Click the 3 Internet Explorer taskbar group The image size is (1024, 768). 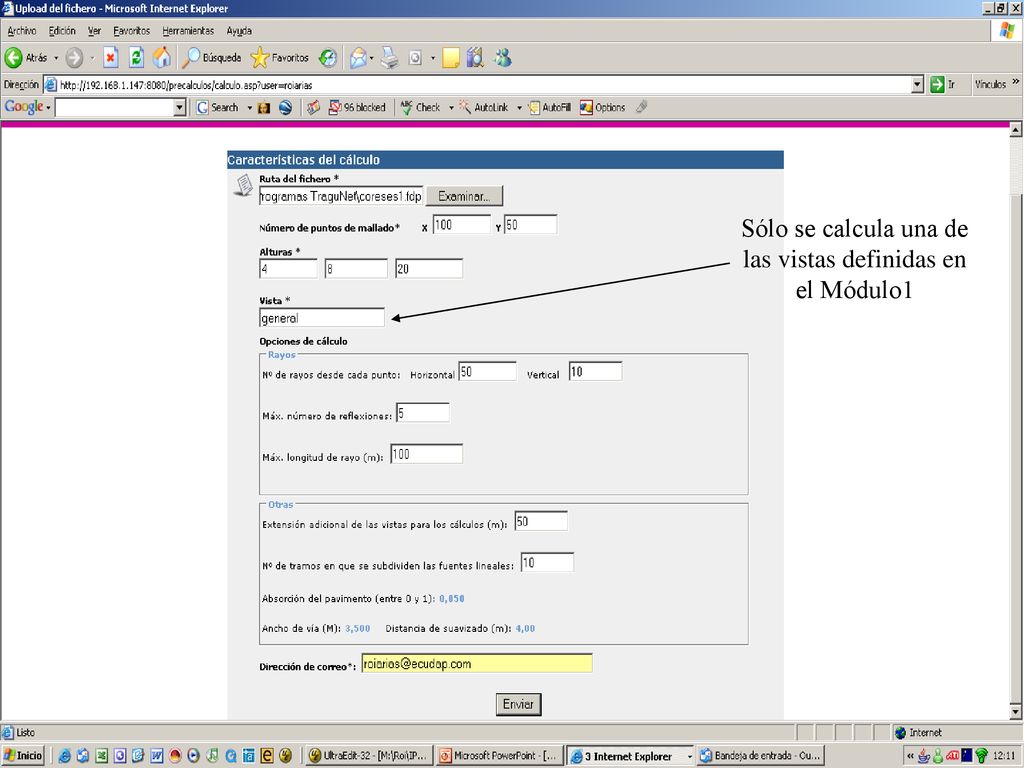tap(630, 756)
